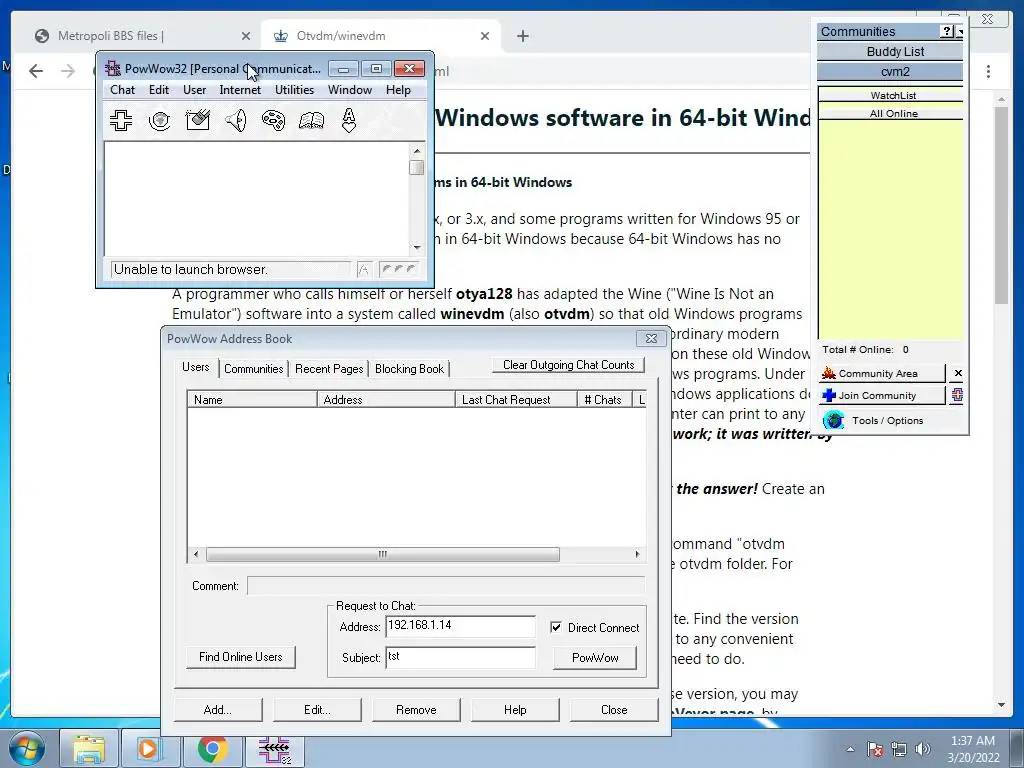Click Chrome icon in taskbar
The height and width of the screenshot is (768, 1024).
point(212,749)
